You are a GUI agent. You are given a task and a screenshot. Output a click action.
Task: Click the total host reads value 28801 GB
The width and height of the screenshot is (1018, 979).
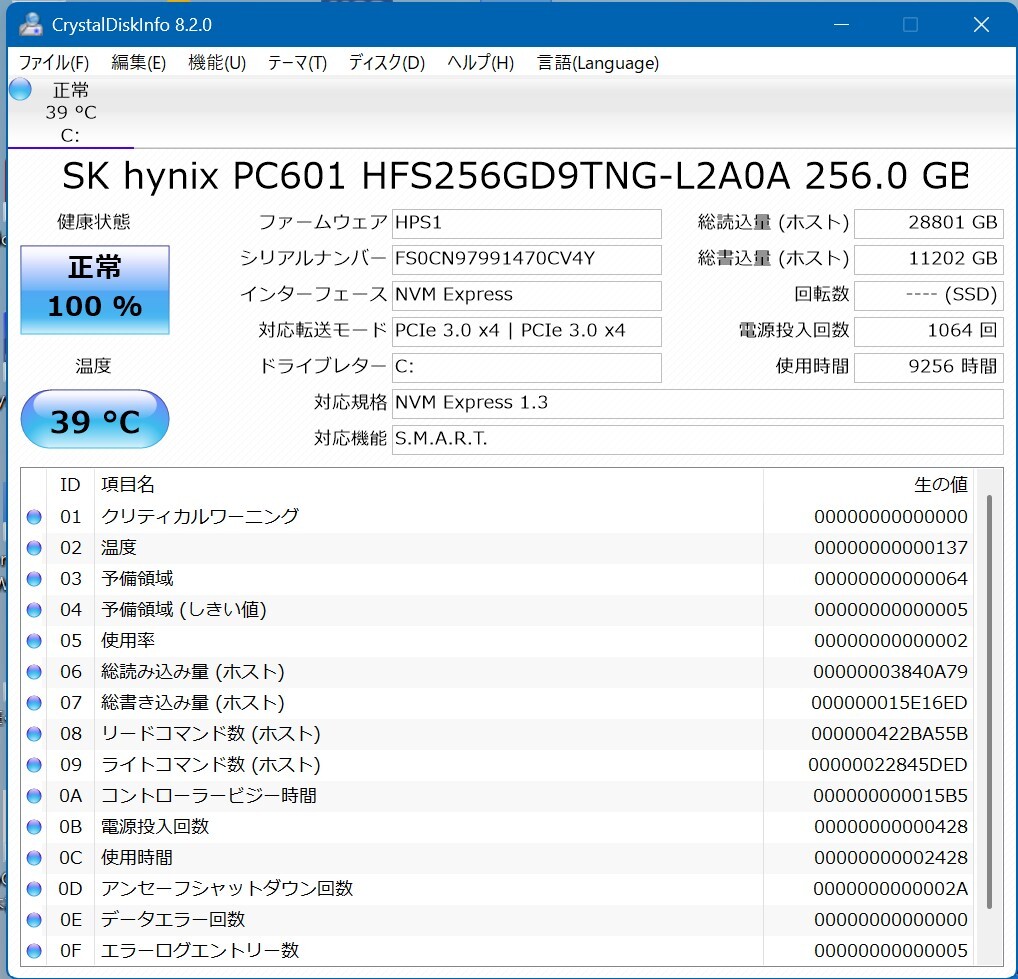coord(929,223)
